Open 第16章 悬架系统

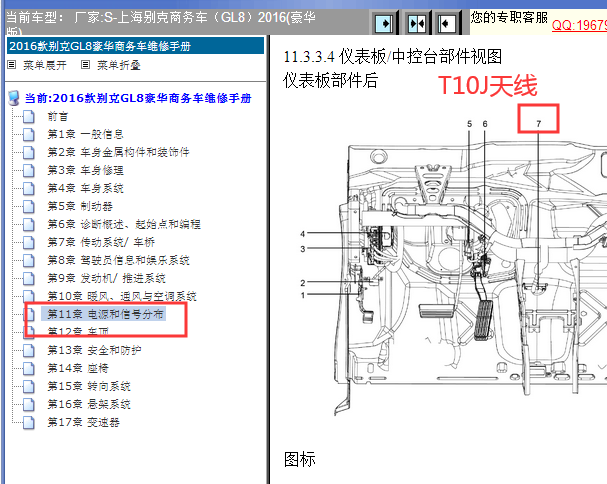click(x=89, y=404)
